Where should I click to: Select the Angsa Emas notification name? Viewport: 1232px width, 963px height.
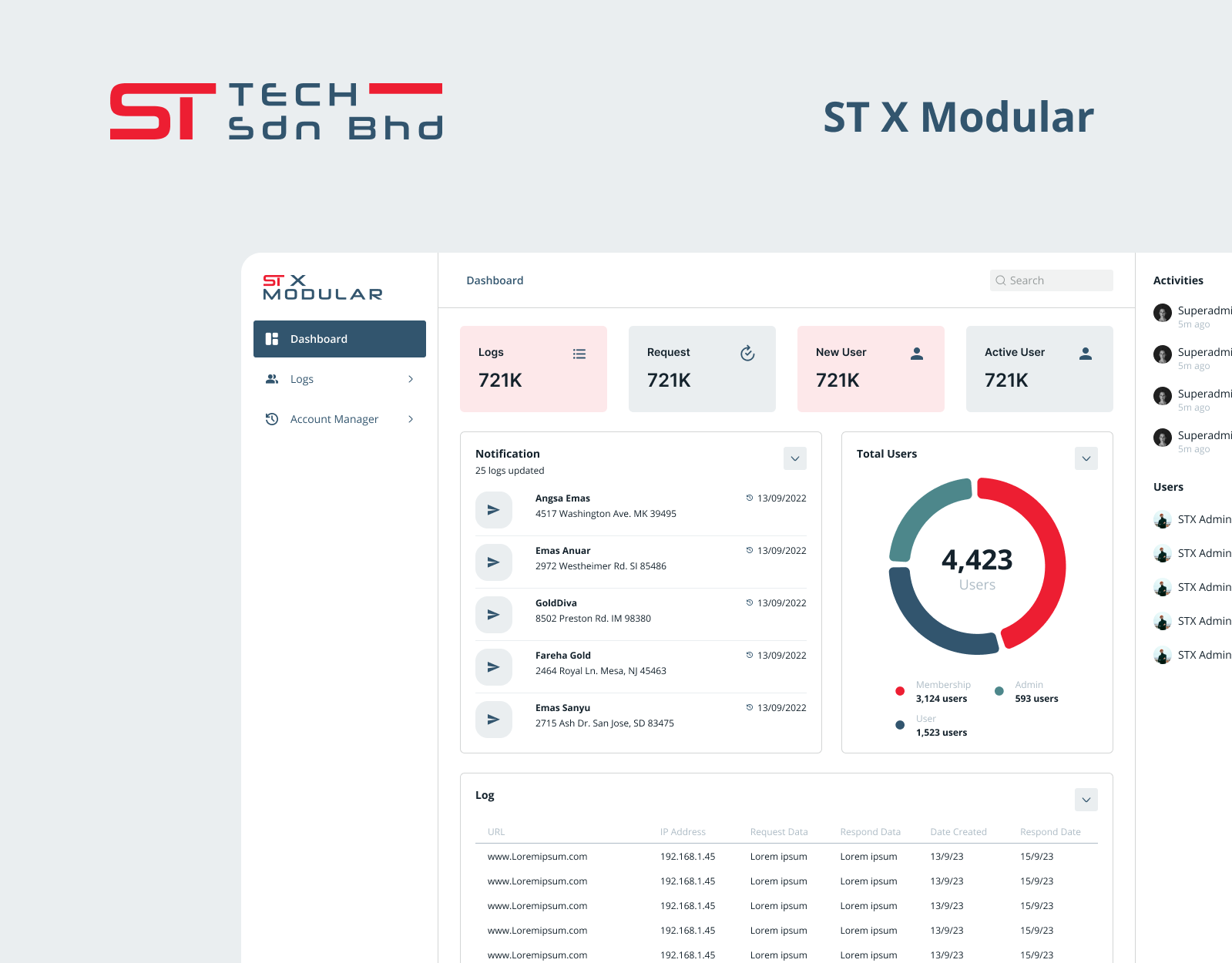(x=562, y=498)
